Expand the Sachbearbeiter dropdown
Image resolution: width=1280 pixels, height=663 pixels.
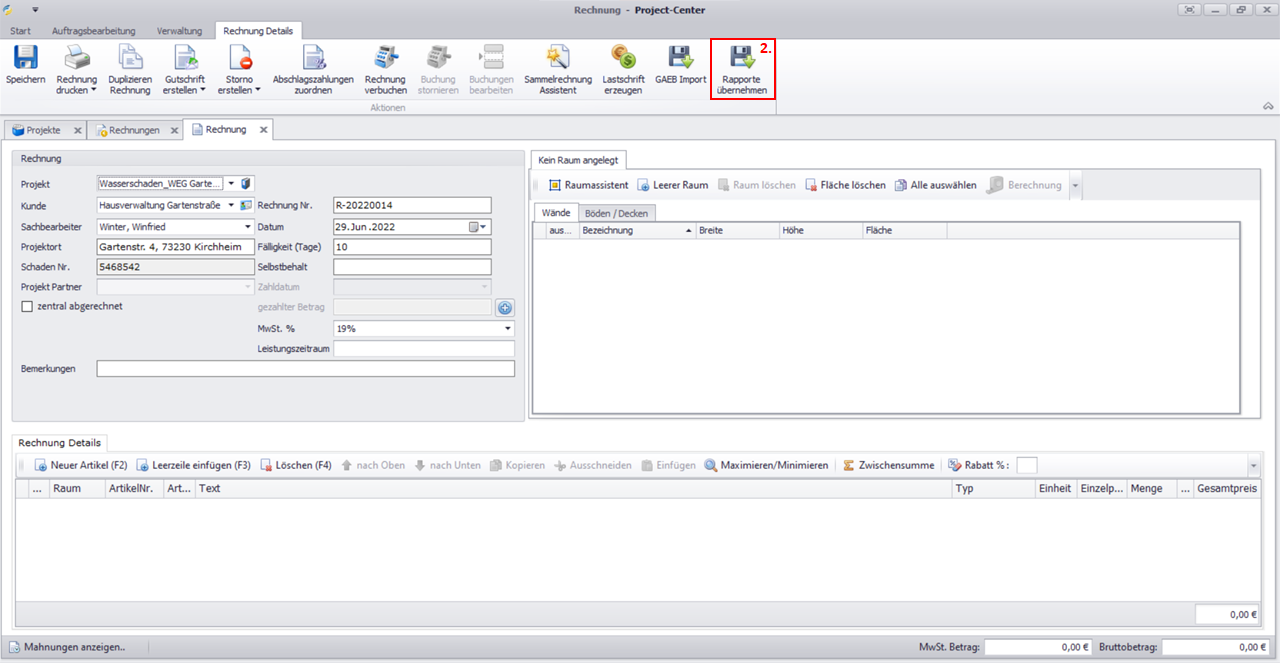point(248,227)
